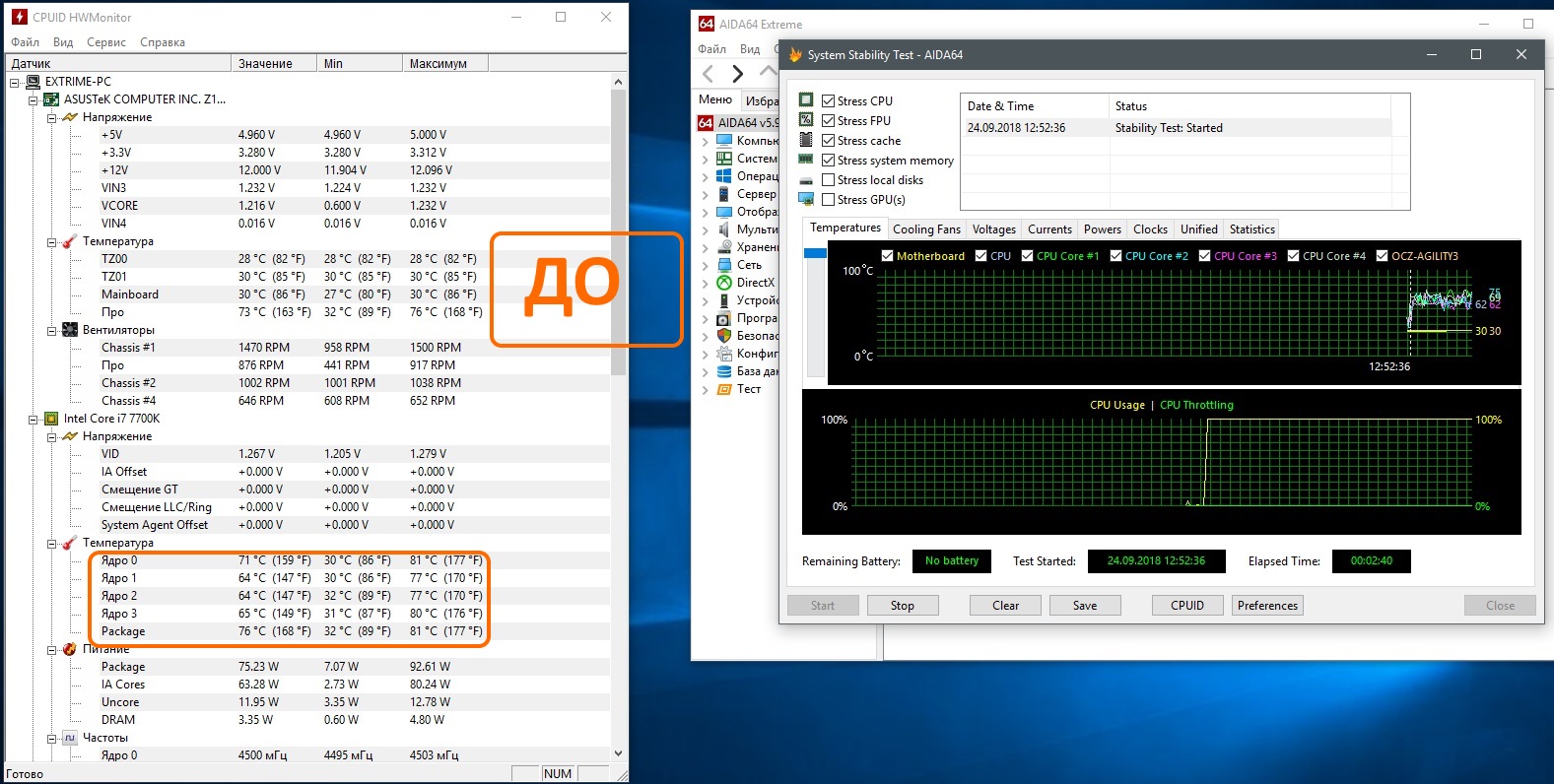Click the Безопасность shield icon in AIDA64 sidebar
The height and width of the screenshot is (784, 1554).
pos(724,336)
